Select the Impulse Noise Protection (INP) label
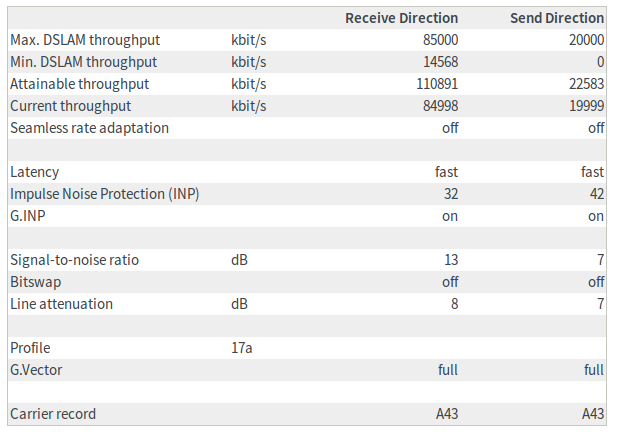This screenshot has width=618, height=432. (104, 194)
